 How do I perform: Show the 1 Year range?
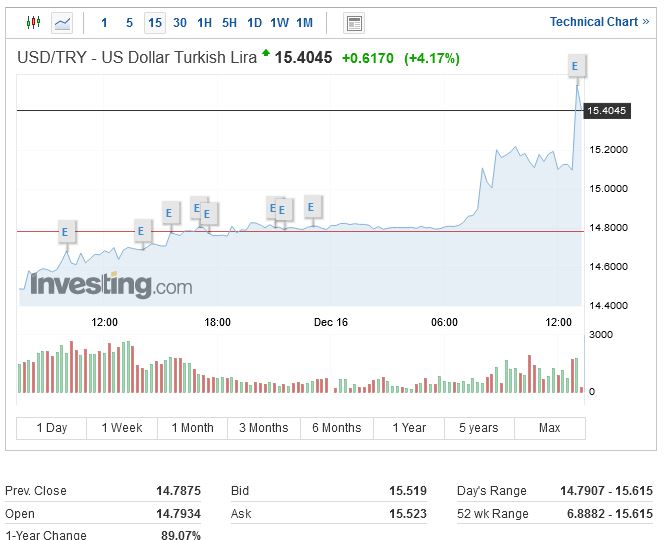click(409, 428)
